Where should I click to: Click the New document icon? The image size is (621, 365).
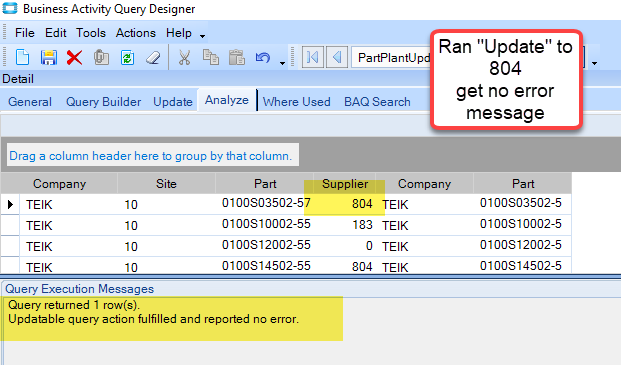(x=22, y=58)
